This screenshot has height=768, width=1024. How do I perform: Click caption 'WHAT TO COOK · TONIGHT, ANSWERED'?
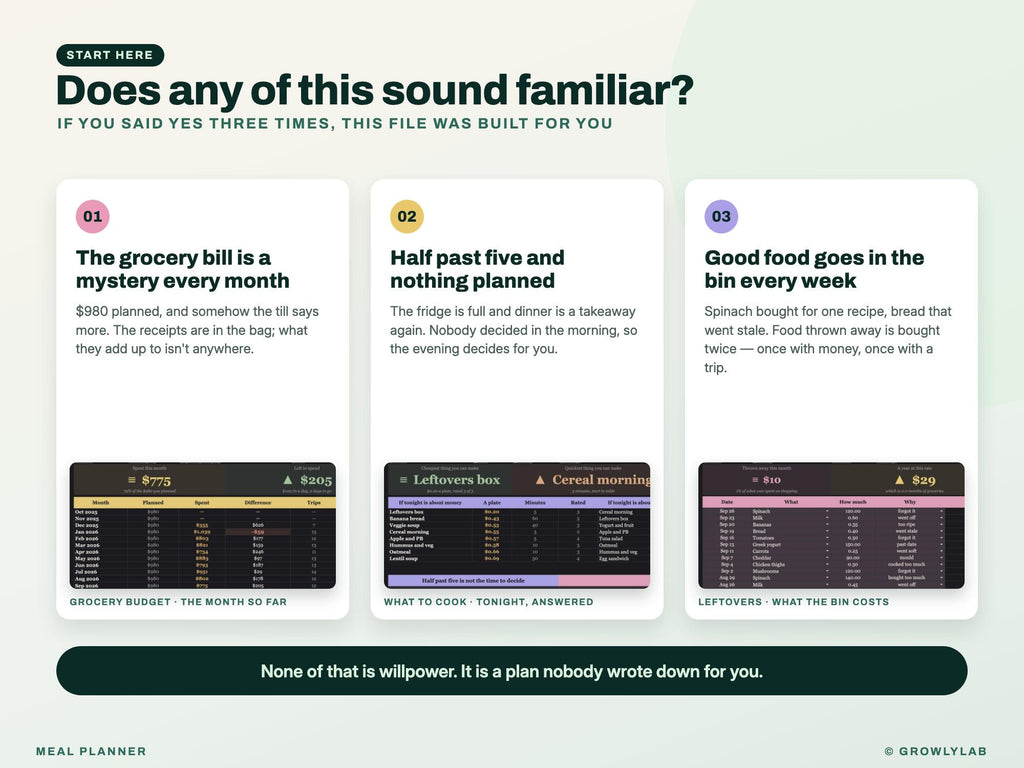[x=488, y=601]
